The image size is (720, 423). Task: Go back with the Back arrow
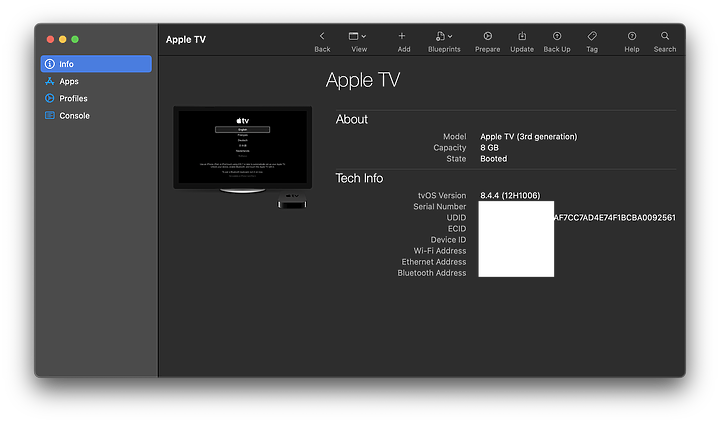click(x=322, y=36)
